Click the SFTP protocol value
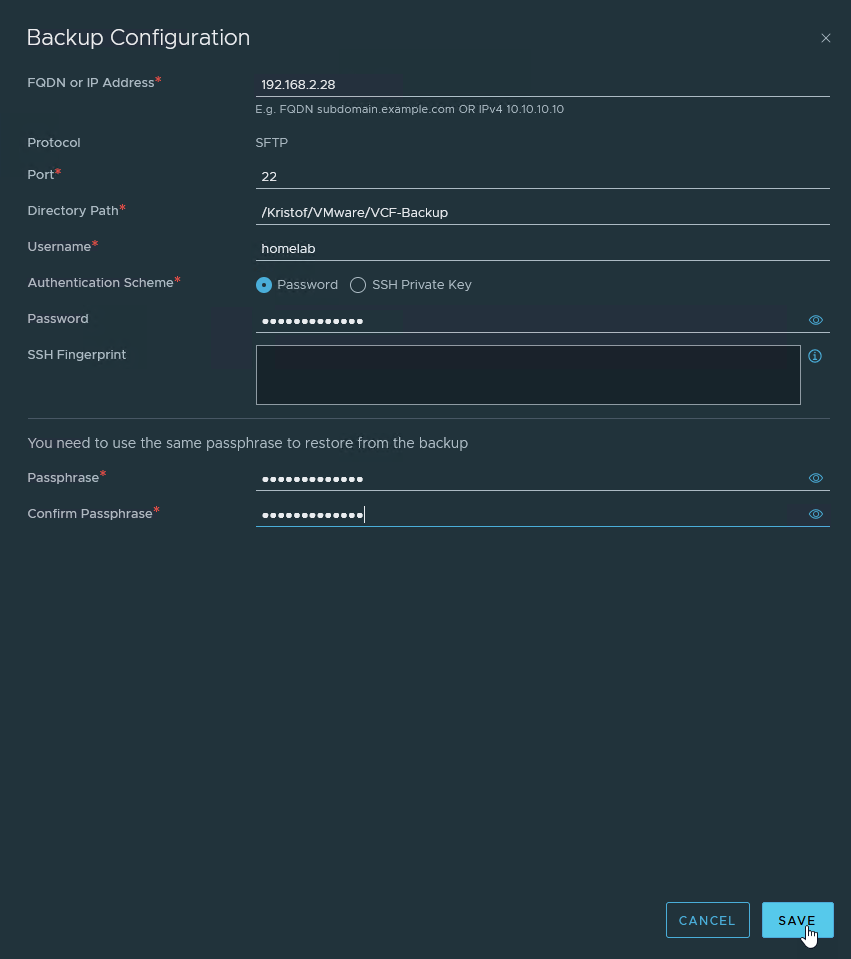Viewport: 851px width, 959px height. click(272, 143)
